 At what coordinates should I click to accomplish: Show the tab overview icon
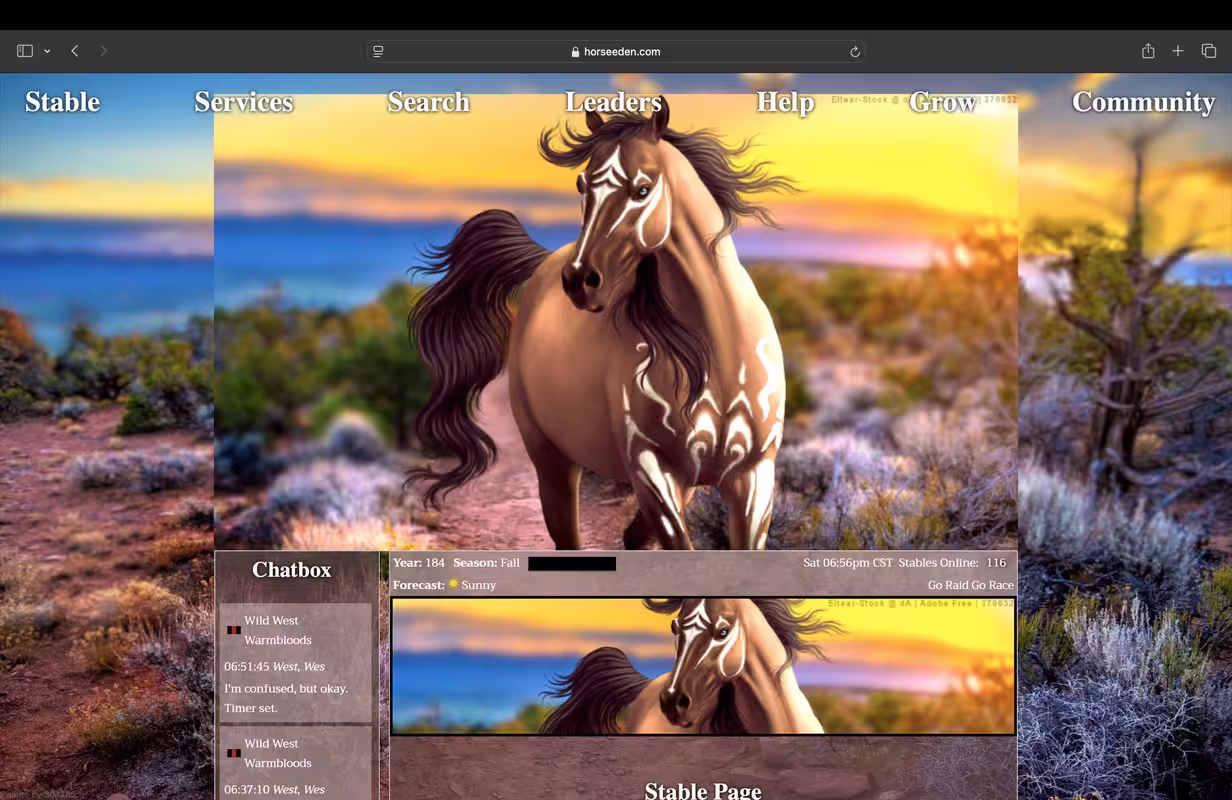(1208, 51)
